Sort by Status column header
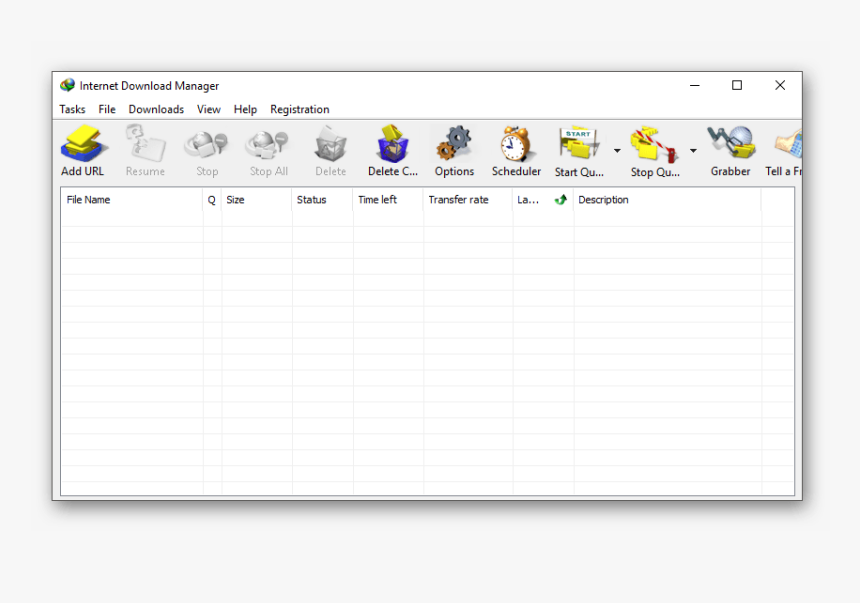The width and height of the screenshot is (860, 603). [322, 200]
